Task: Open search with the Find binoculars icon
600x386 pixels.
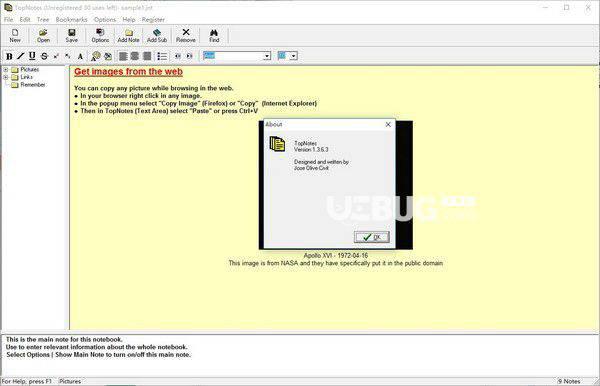Action: pyautogui.click(x=214, y=36)
